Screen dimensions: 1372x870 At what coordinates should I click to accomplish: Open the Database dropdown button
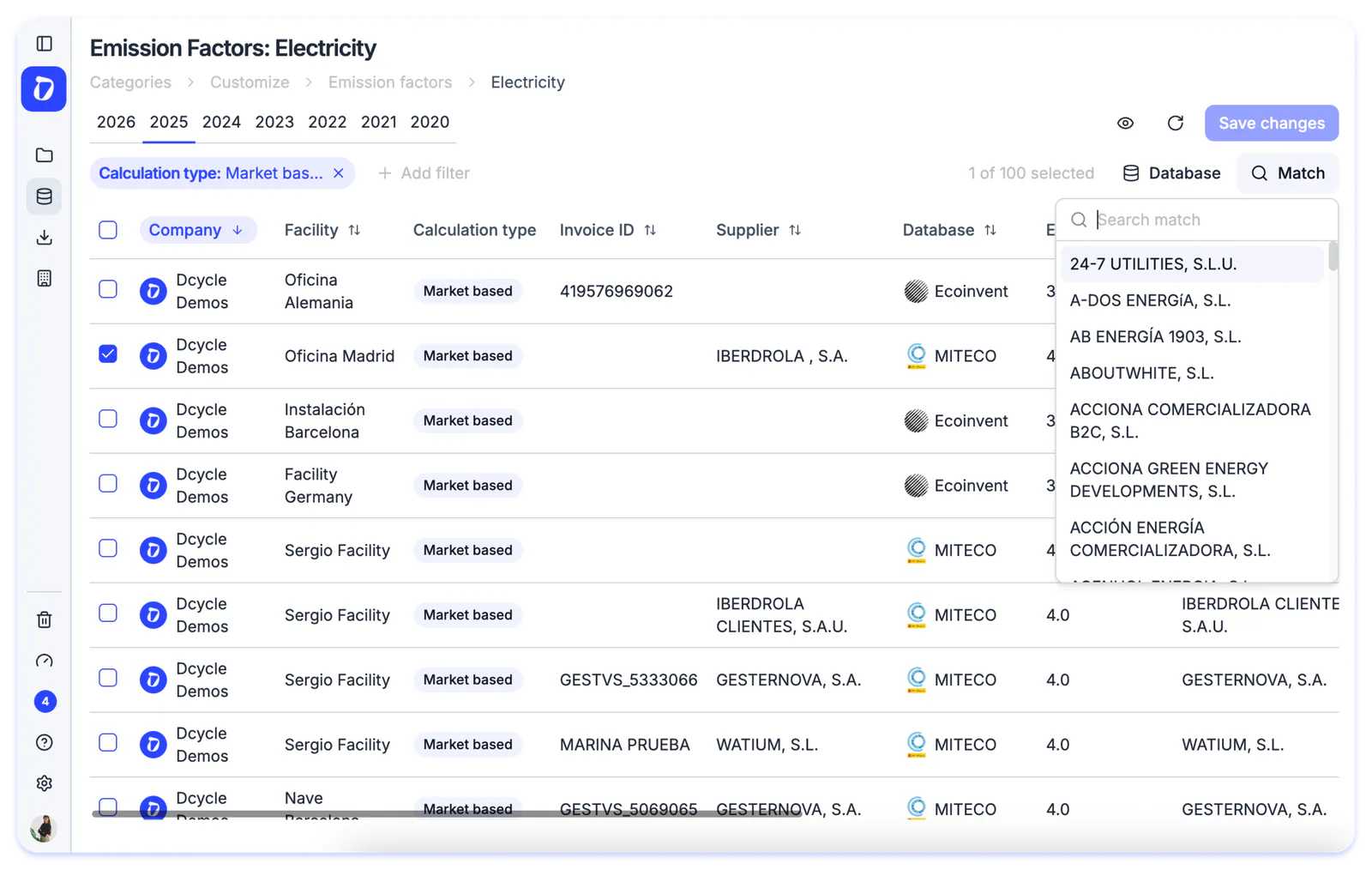[1171, 173]
